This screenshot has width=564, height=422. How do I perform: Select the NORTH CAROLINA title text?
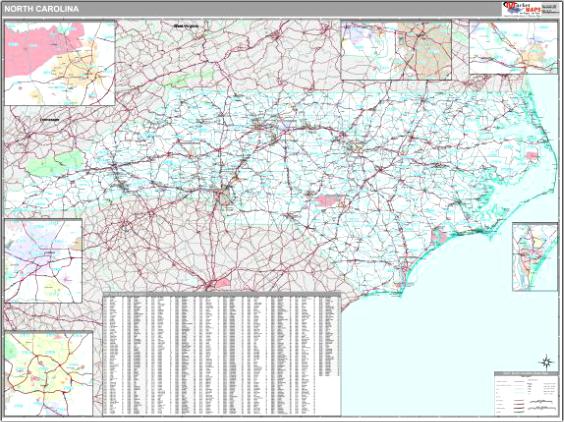(41, 9)
